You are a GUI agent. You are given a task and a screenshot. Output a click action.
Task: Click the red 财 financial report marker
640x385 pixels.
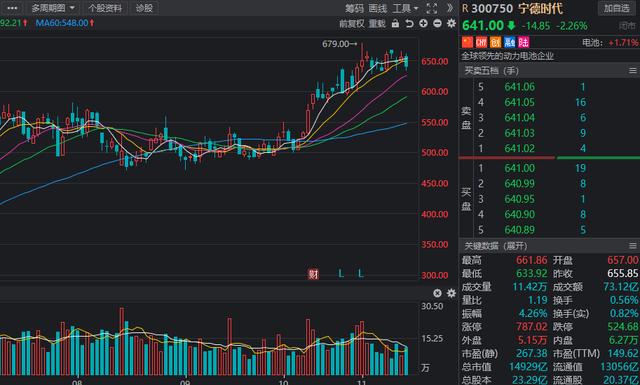[313, 274]
